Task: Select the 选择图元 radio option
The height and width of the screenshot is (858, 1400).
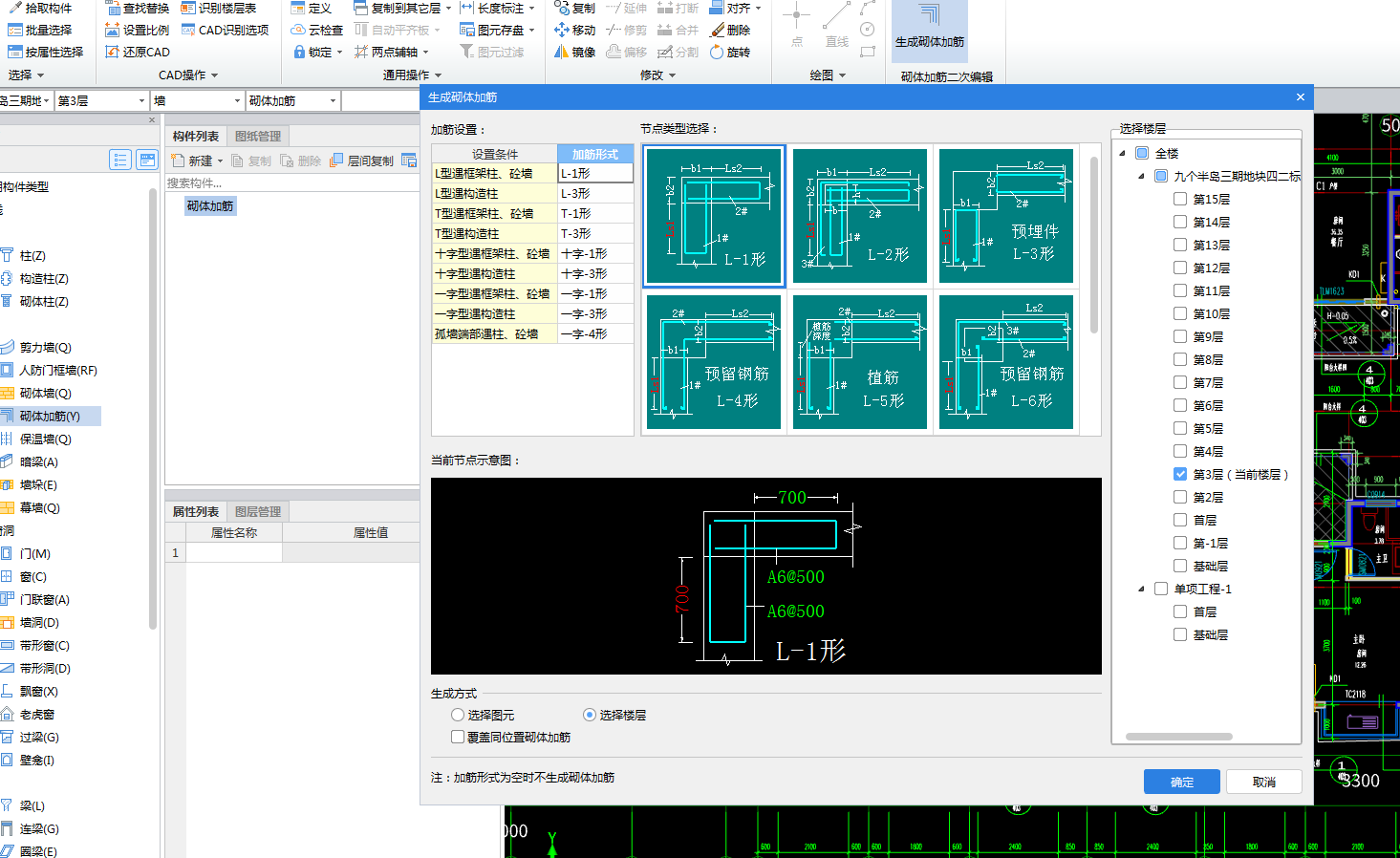Action: 458,715
